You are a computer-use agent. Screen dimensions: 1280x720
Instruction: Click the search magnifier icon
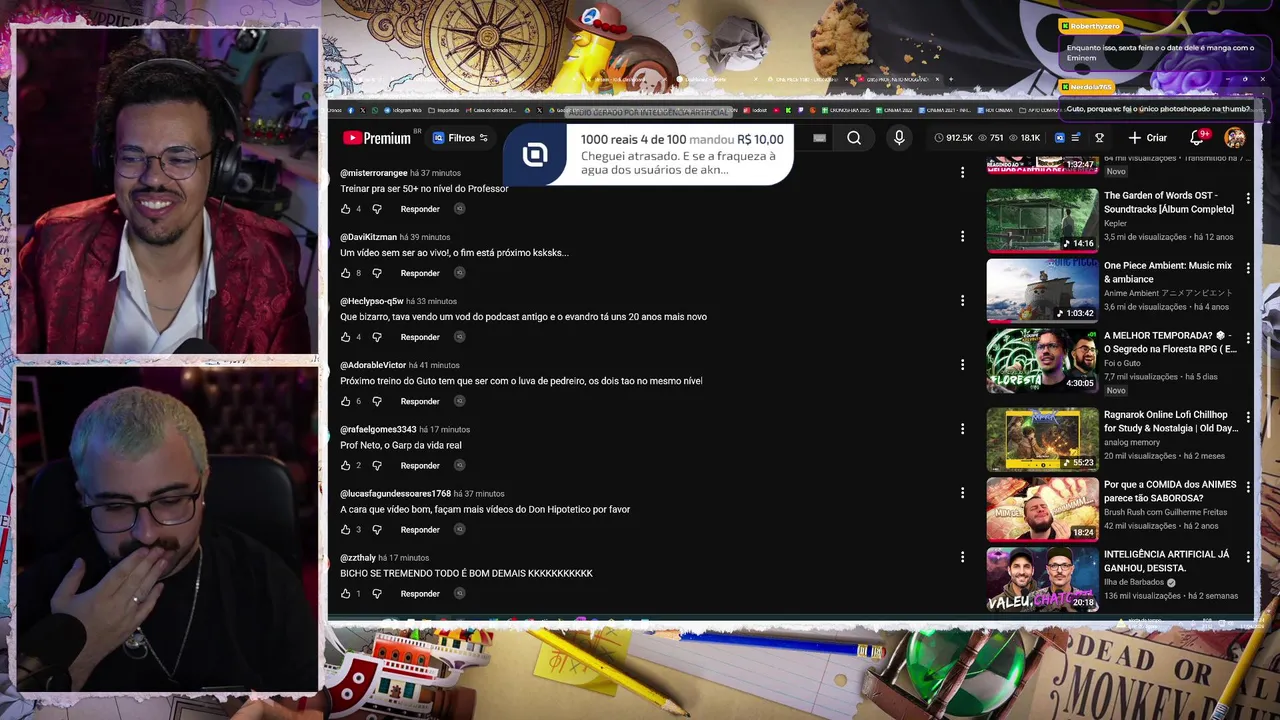point(854,138)
